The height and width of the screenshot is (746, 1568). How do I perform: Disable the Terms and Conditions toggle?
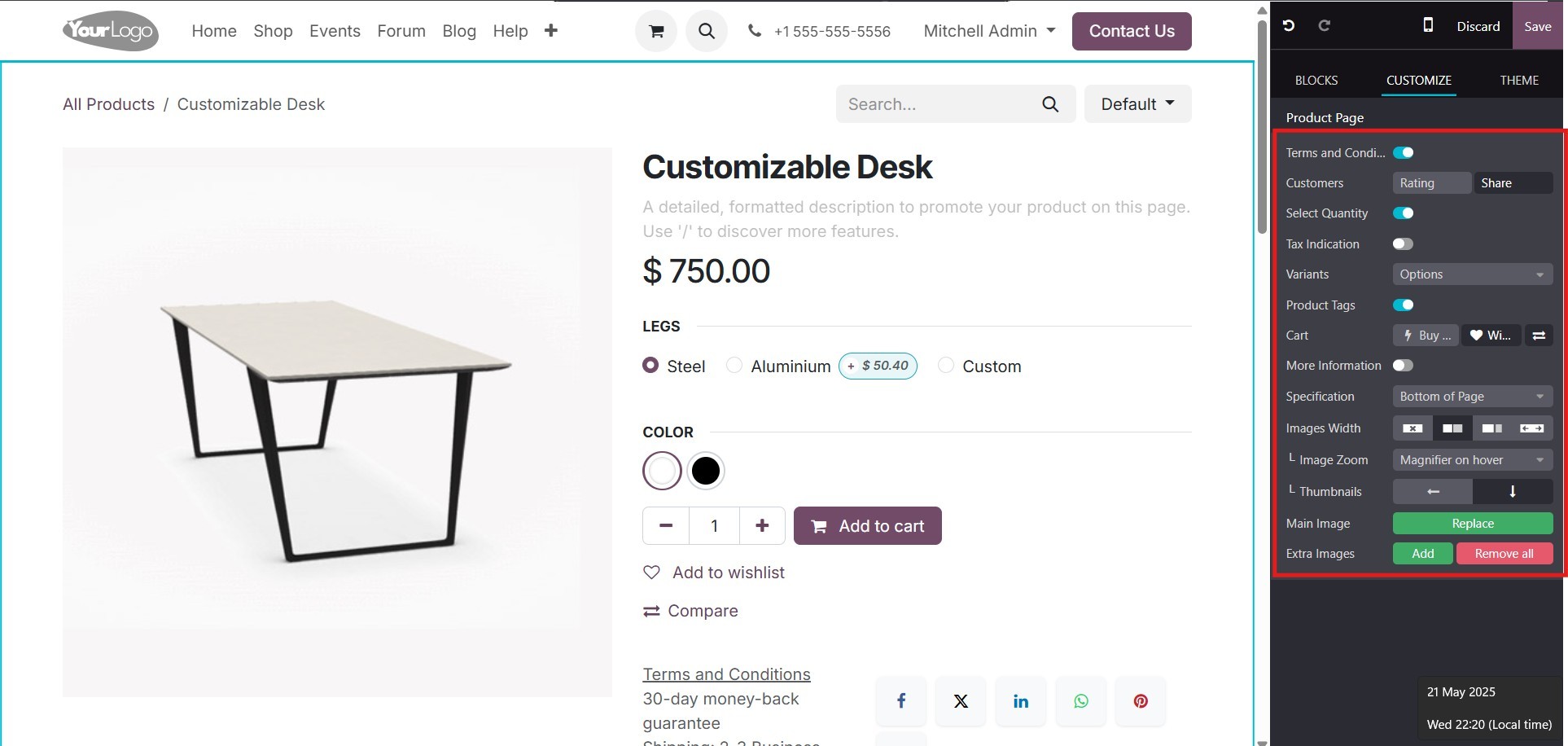click(x=1404, y=153)
